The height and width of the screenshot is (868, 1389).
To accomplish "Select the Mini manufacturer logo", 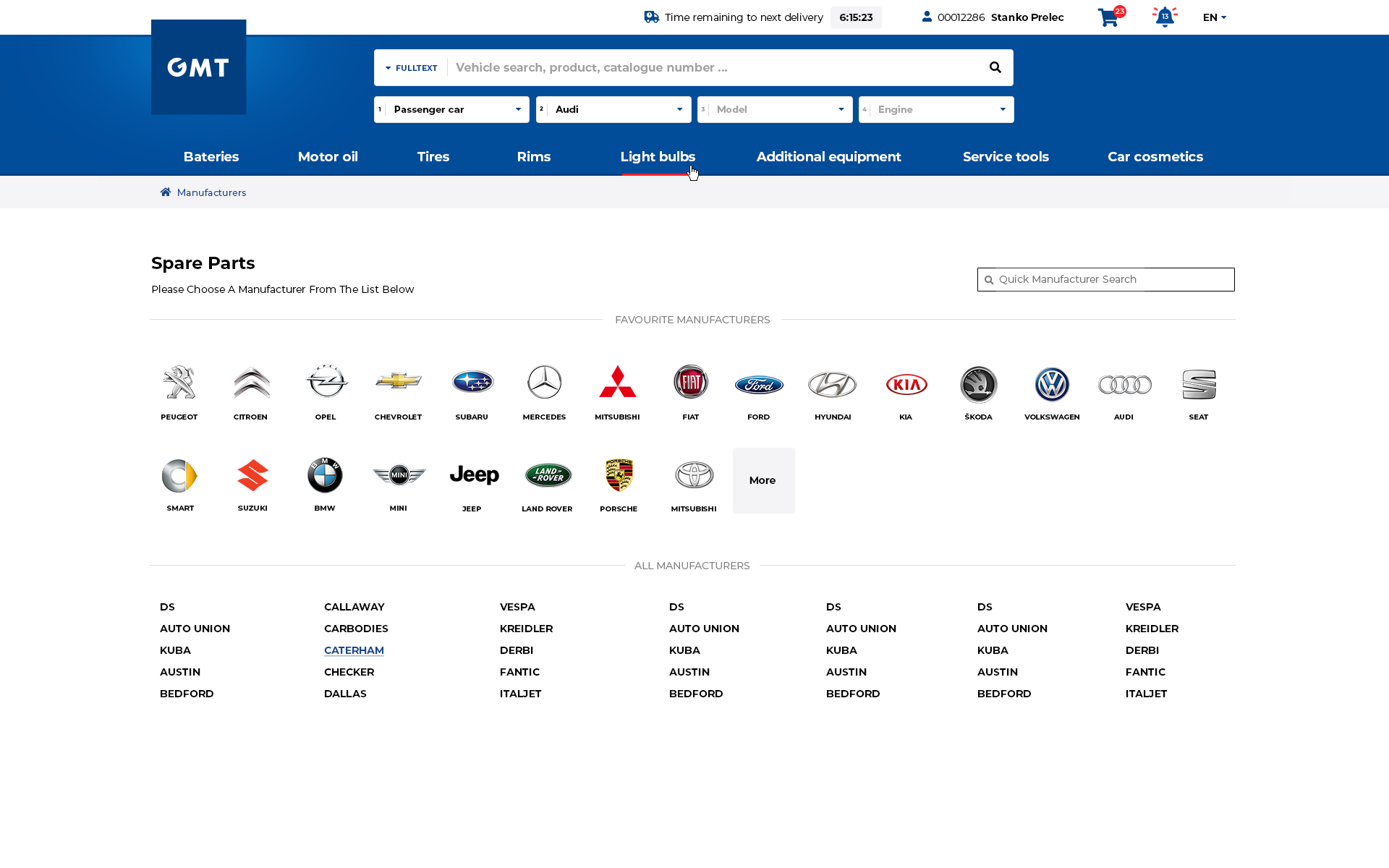I will 399,475.
